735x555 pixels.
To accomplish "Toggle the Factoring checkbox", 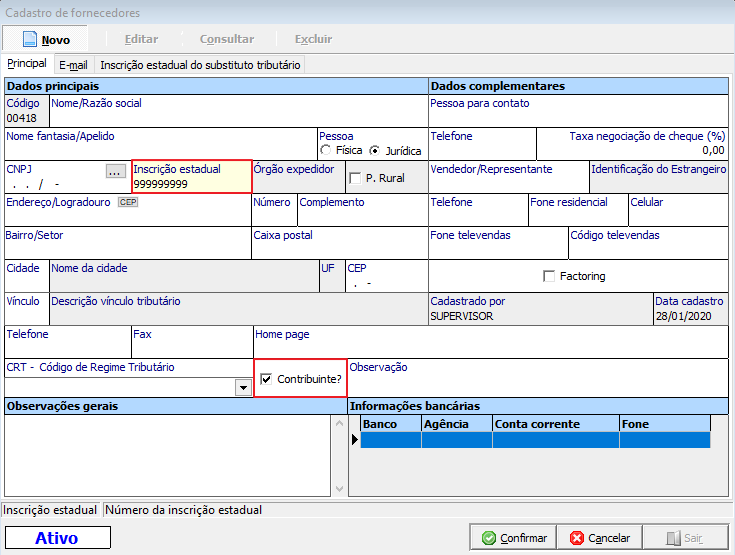I will click(548, 276).
